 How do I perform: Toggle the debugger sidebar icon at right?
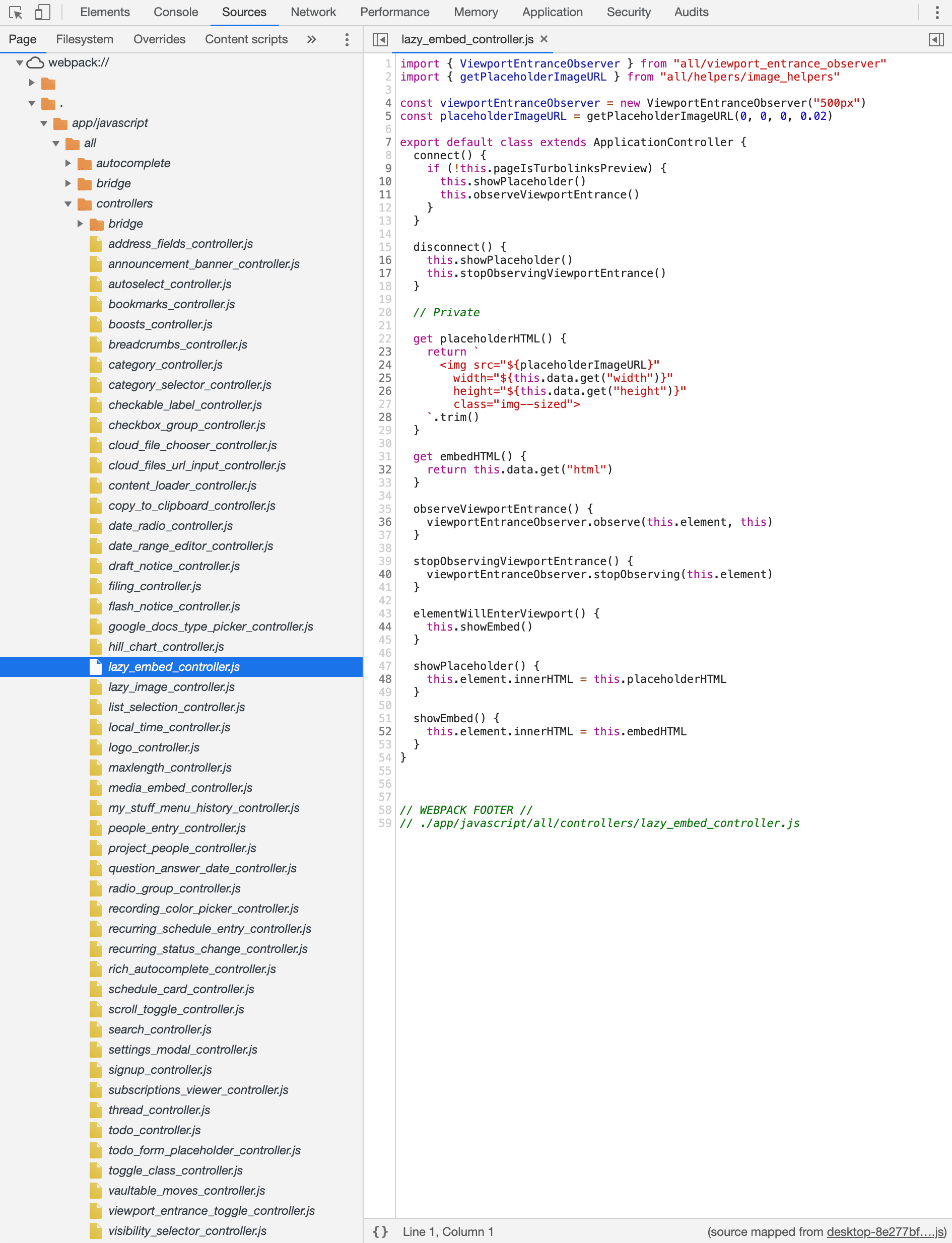pyautogui.click(x=936, y=39)
